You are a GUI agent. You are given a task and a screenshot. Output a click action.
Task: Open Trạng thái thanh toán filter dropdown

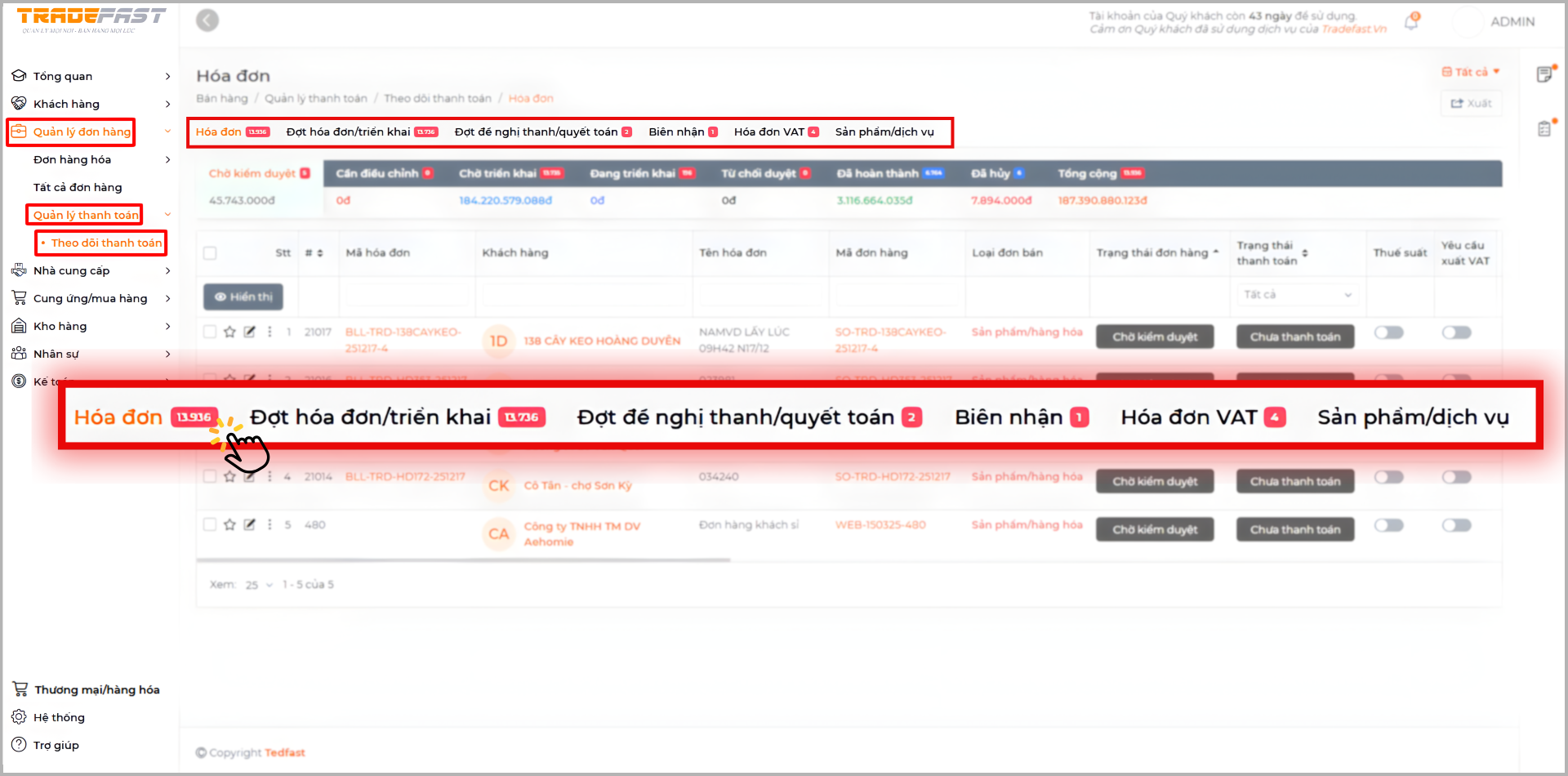pos(1296,295)
